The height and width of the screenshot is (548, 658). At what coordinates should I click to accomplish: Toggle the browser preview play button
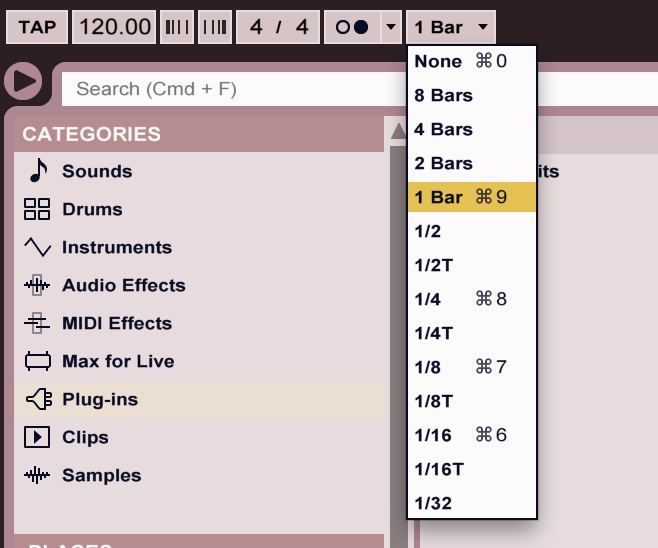click(24, 80)
